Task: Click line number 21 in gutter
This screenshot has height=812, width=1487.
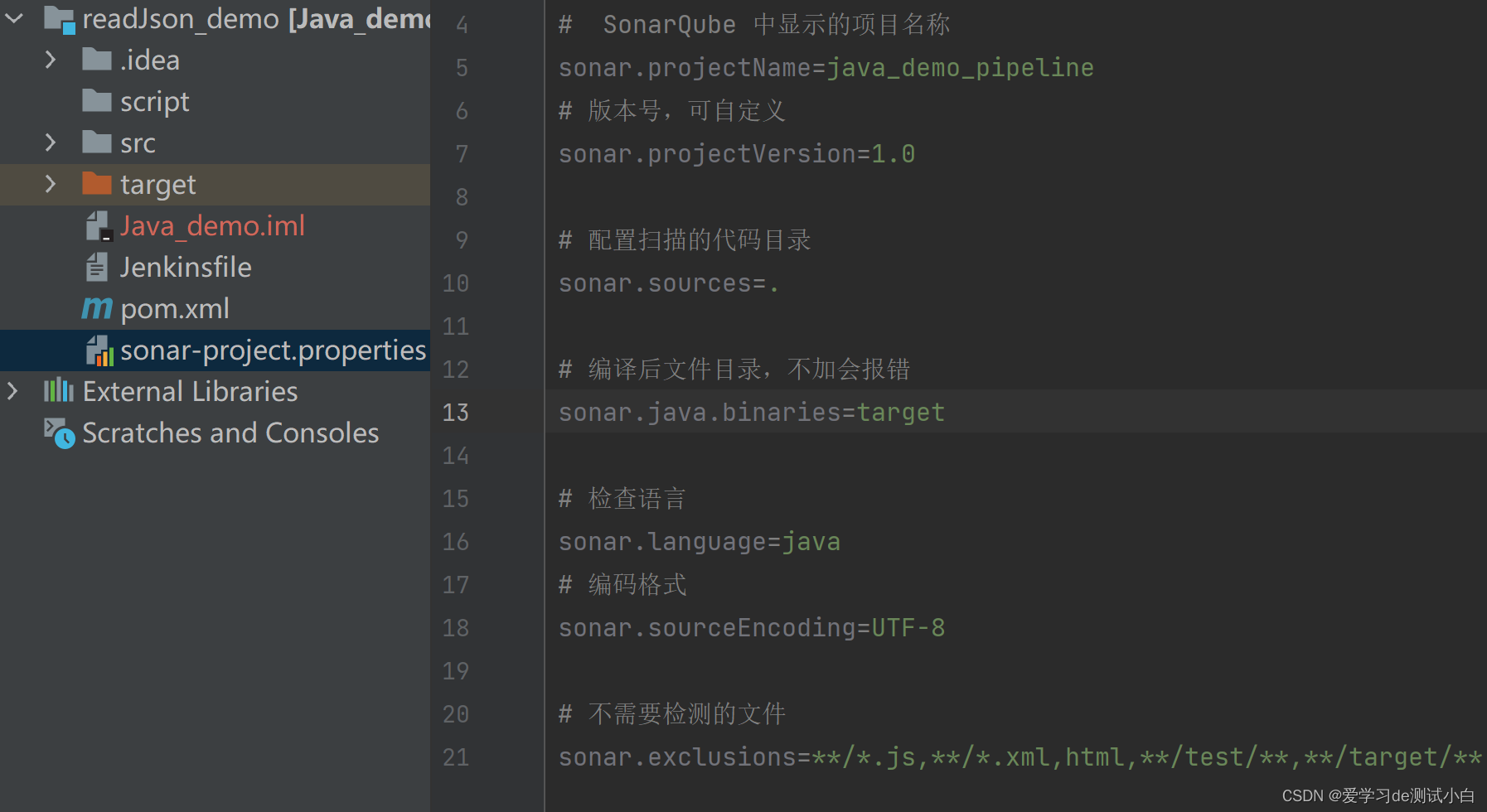Action: click(456, 757)
